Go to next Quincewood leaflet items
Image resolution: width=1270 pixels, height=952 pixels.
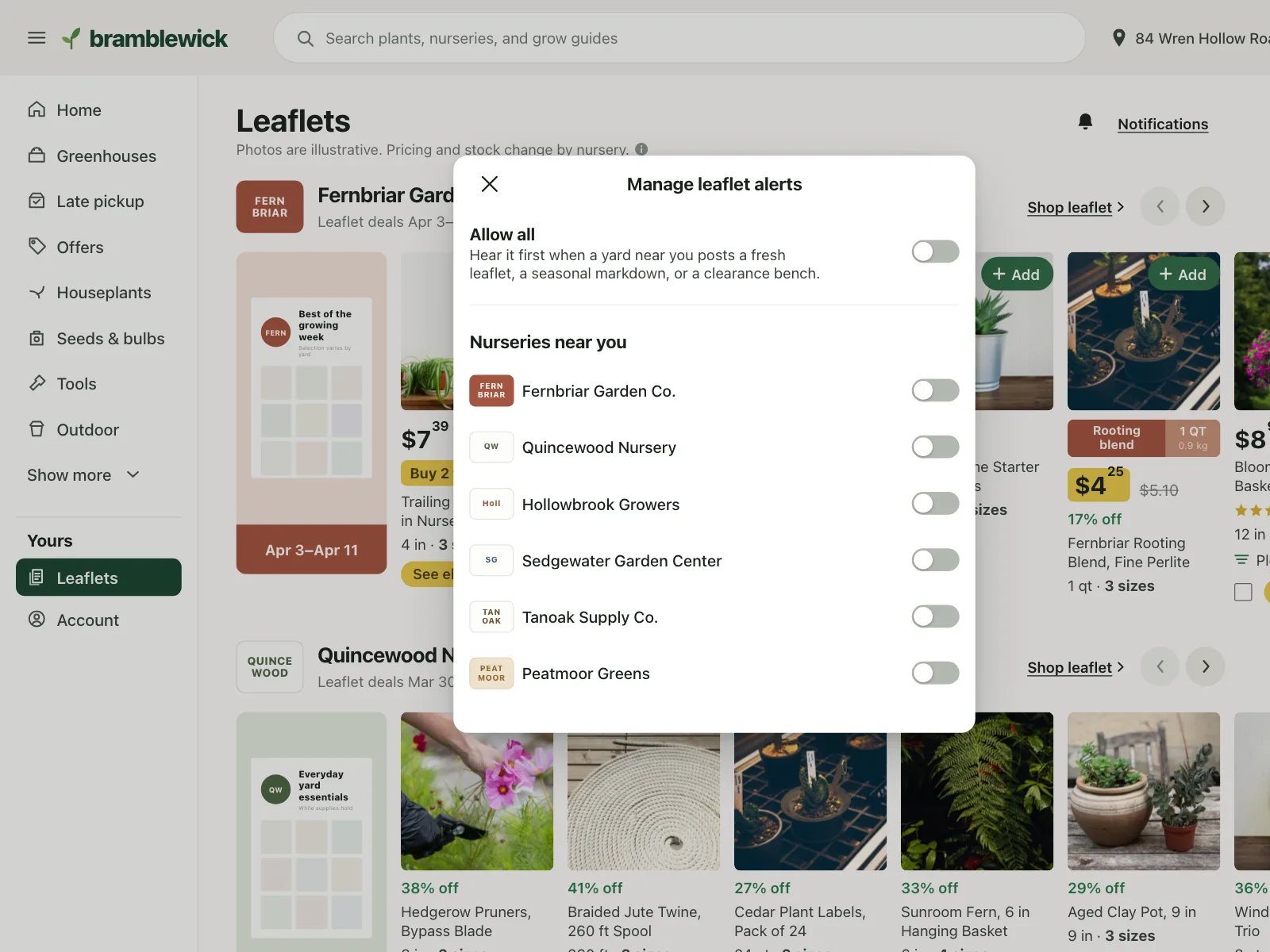click(1205, 666)
